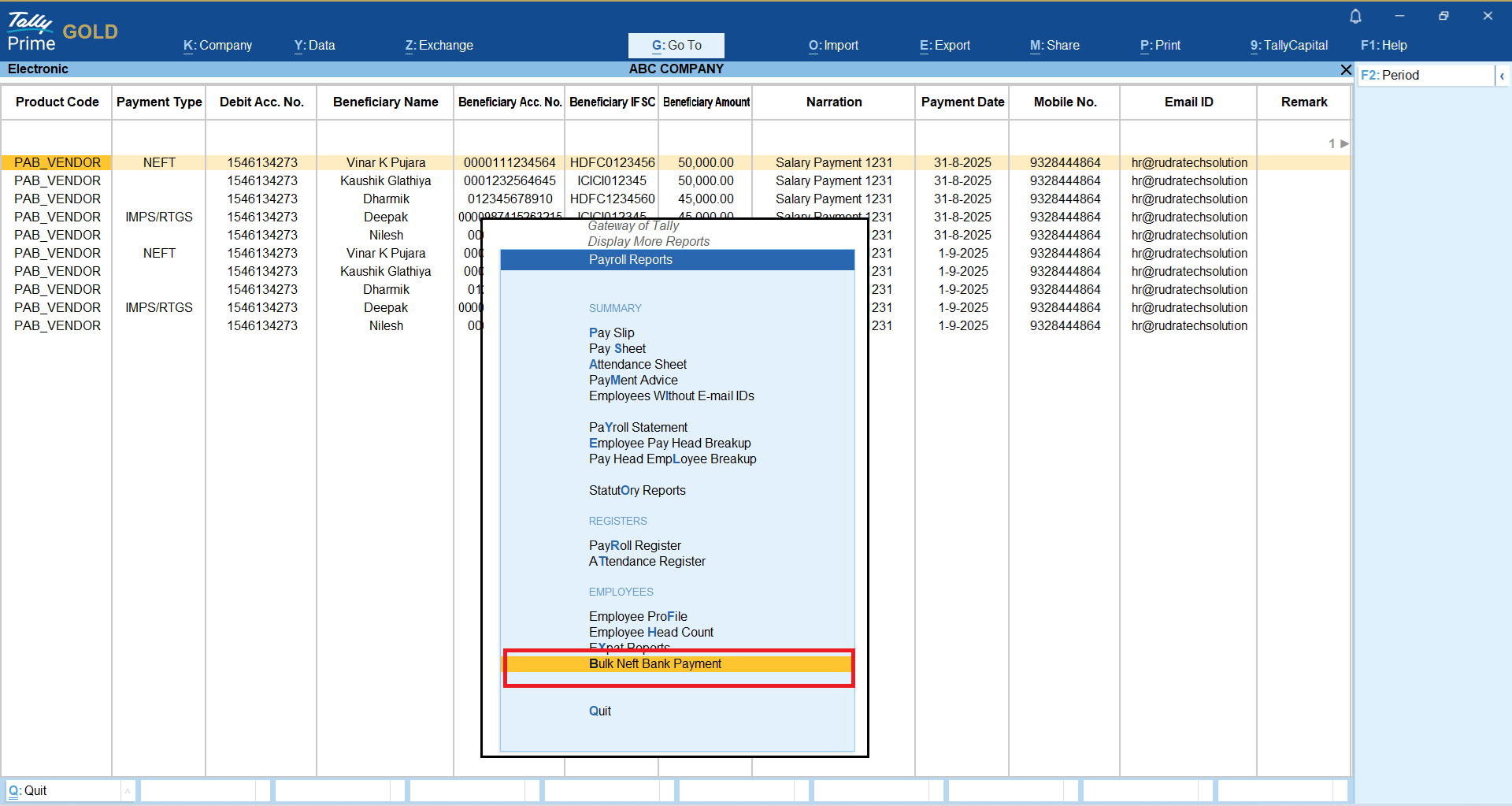The width and height of the screenshot is (1512, 806).
Task: Open the Pay Slip report
Action: [611, 333]
